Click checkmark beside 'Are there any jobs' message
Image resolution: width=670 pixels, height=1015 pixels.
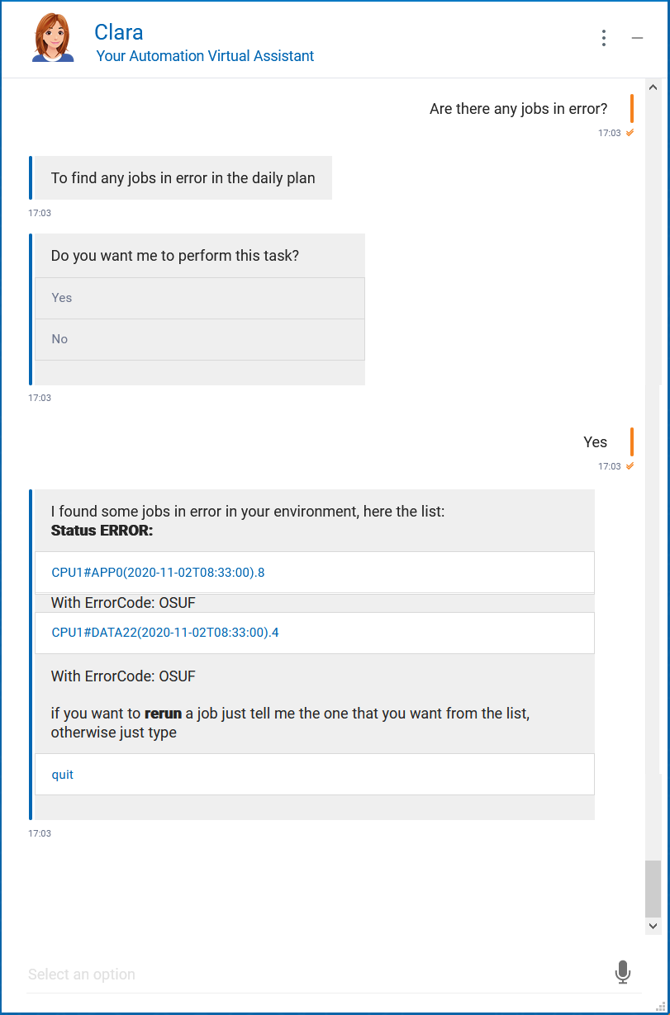pos(630,133)
